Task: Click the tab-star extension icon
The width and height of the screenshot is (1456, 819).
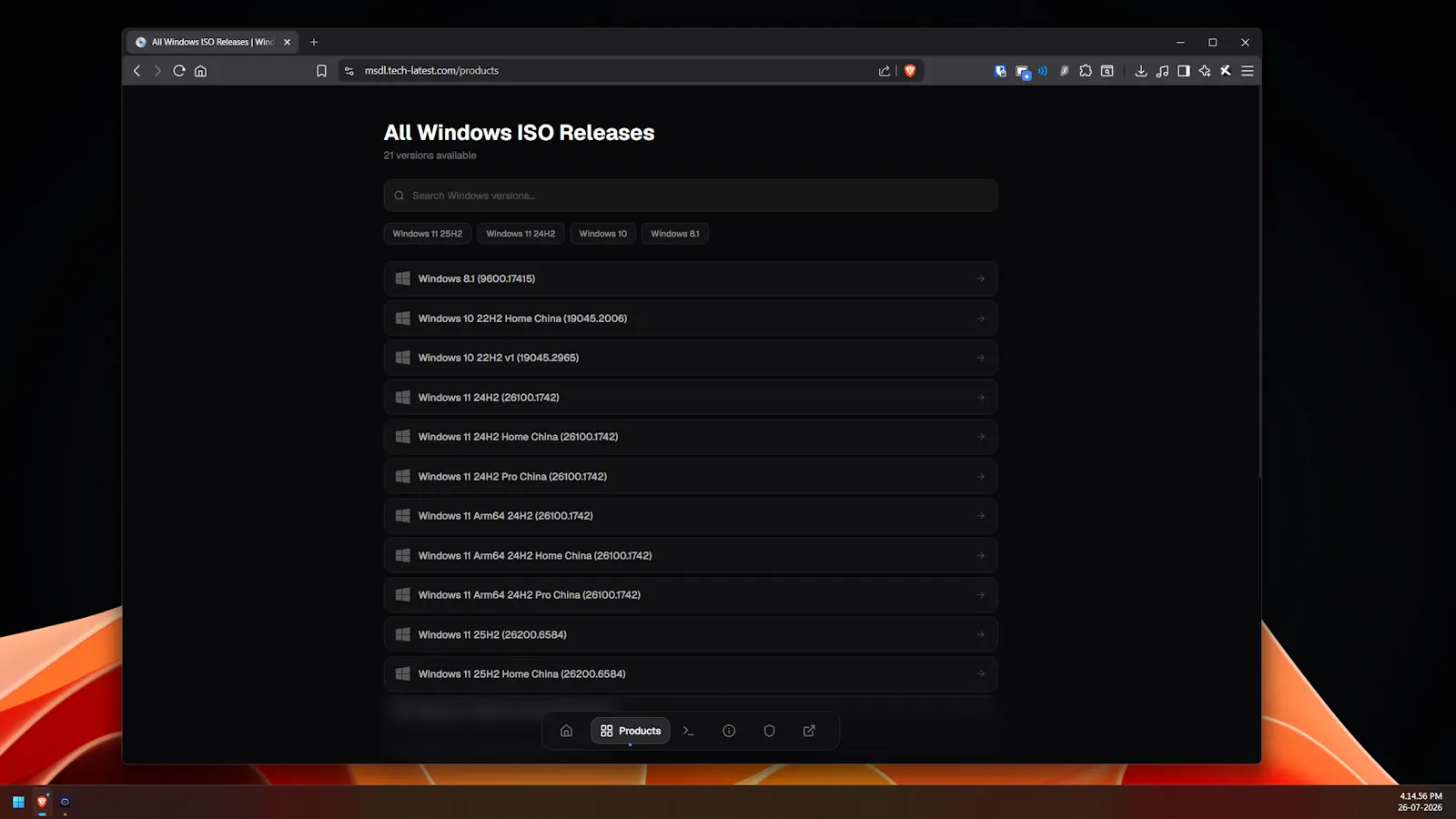Action: coord(1023,71)
